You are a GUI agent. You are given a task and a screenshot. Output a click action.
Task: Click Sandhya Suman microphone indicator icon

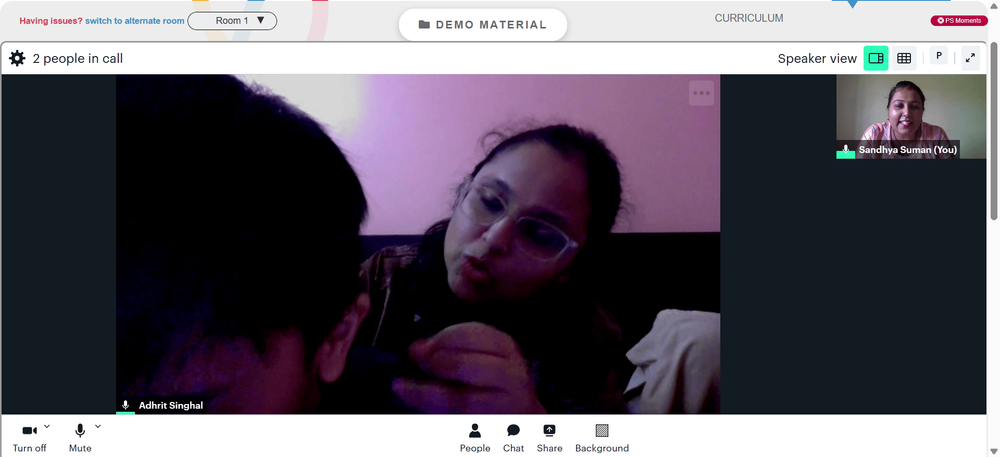point(846,150)
